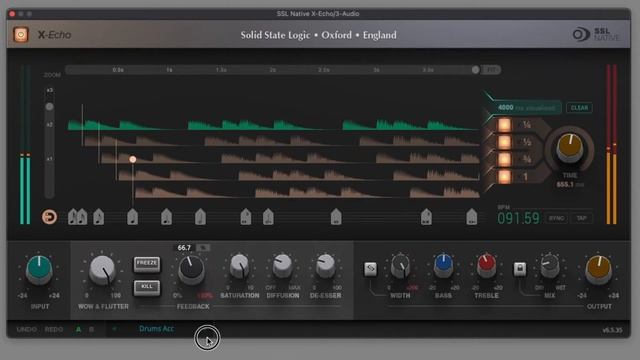Click the DE-ESSER knob
The width and height of the screenshot is (640, 360).
pyautogui.click(x=325, y=266)
